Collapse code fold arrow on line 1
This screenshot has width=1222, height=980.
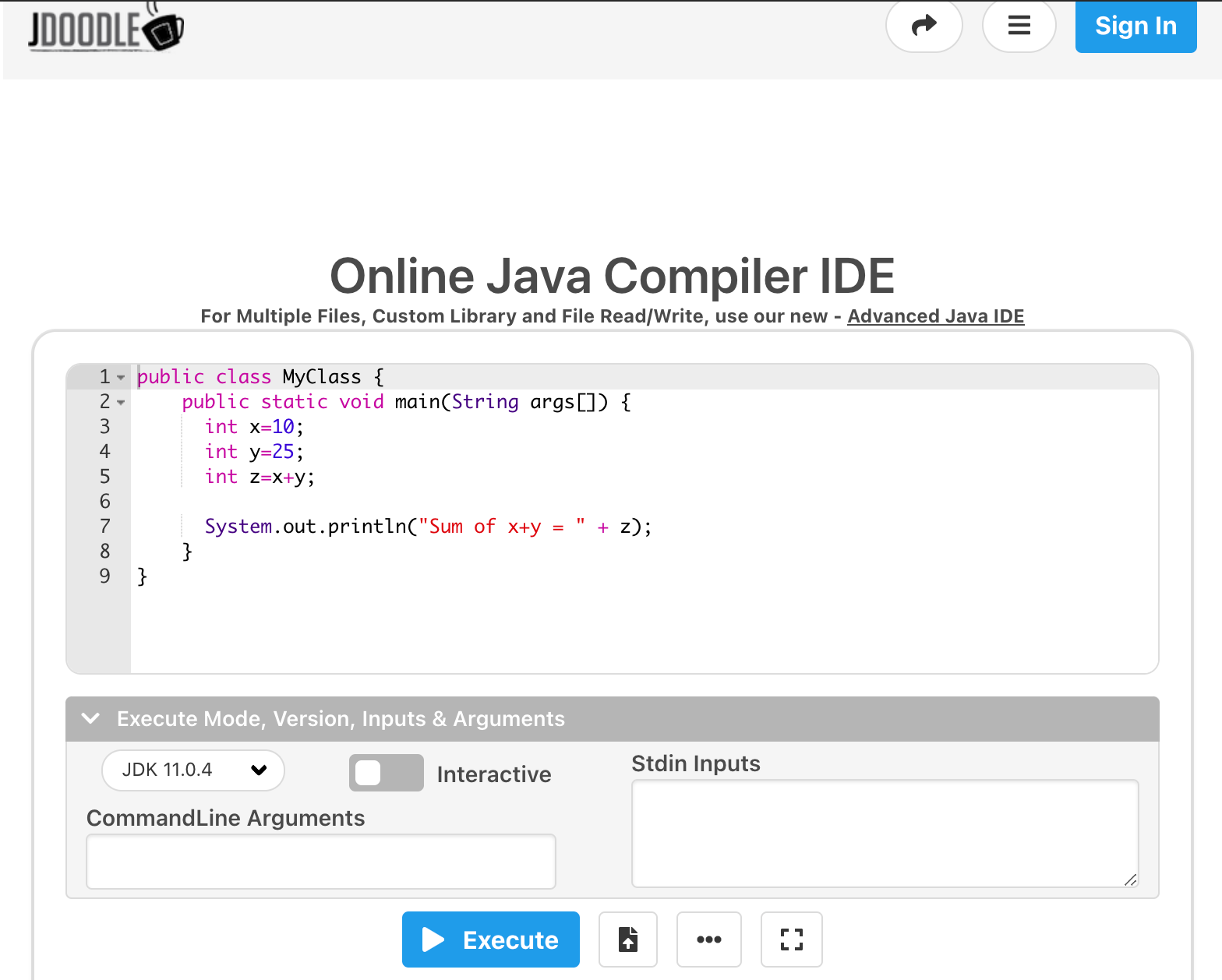point(121,378)
